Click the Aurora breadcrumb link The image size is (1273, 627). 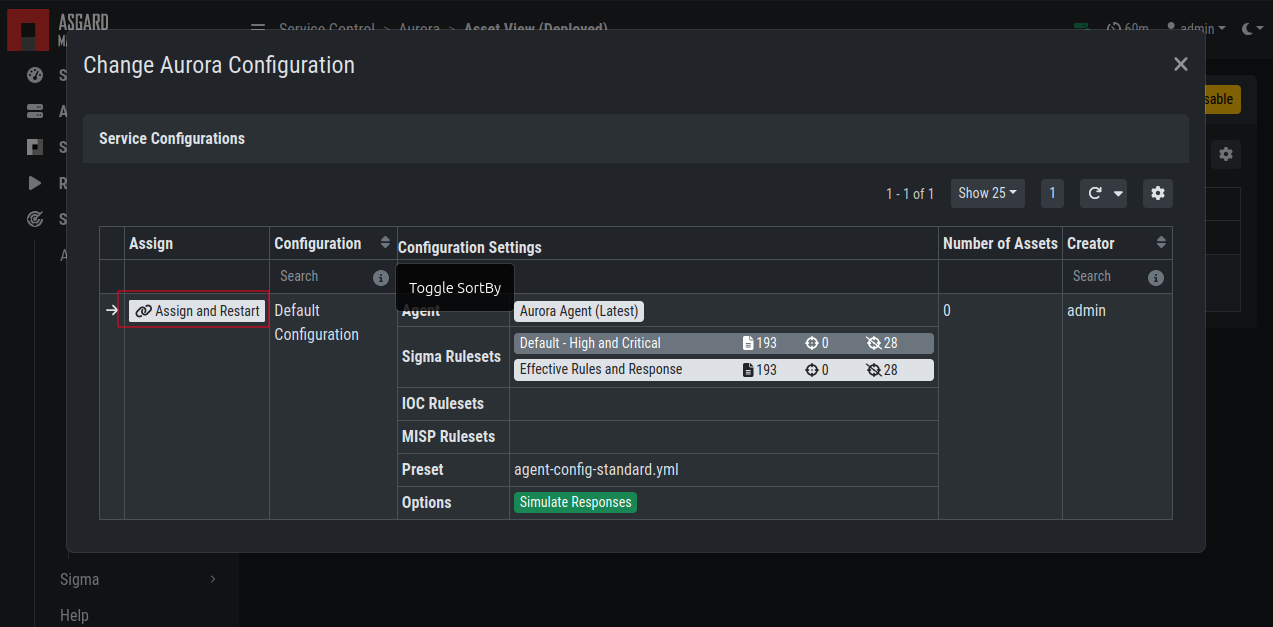click(x=419, y=28)
